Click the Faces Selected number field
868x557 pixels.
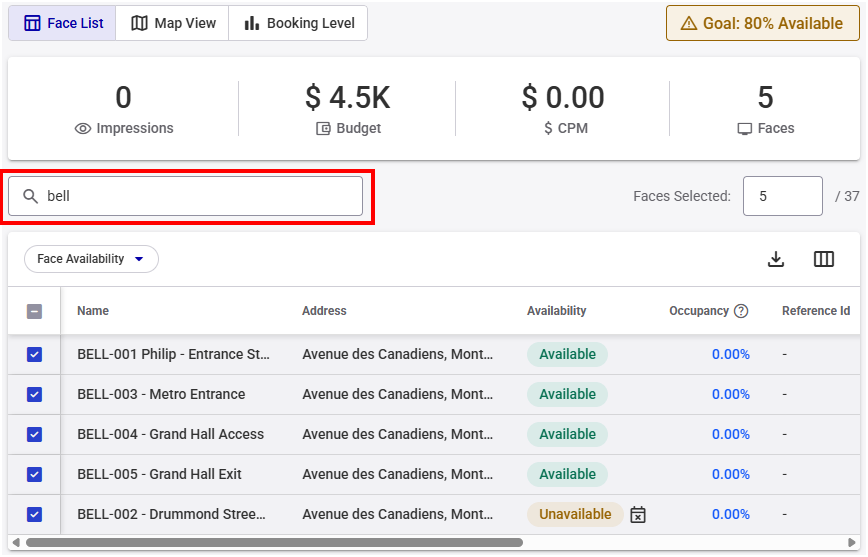(x=782, y=196)
